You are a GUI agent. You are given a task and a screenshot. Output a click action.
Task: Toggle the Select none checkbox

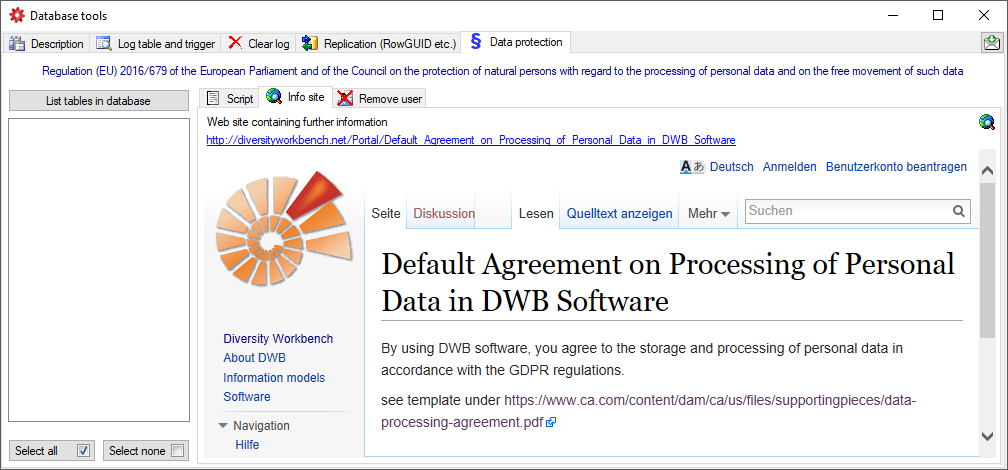(x=177, y=451)
